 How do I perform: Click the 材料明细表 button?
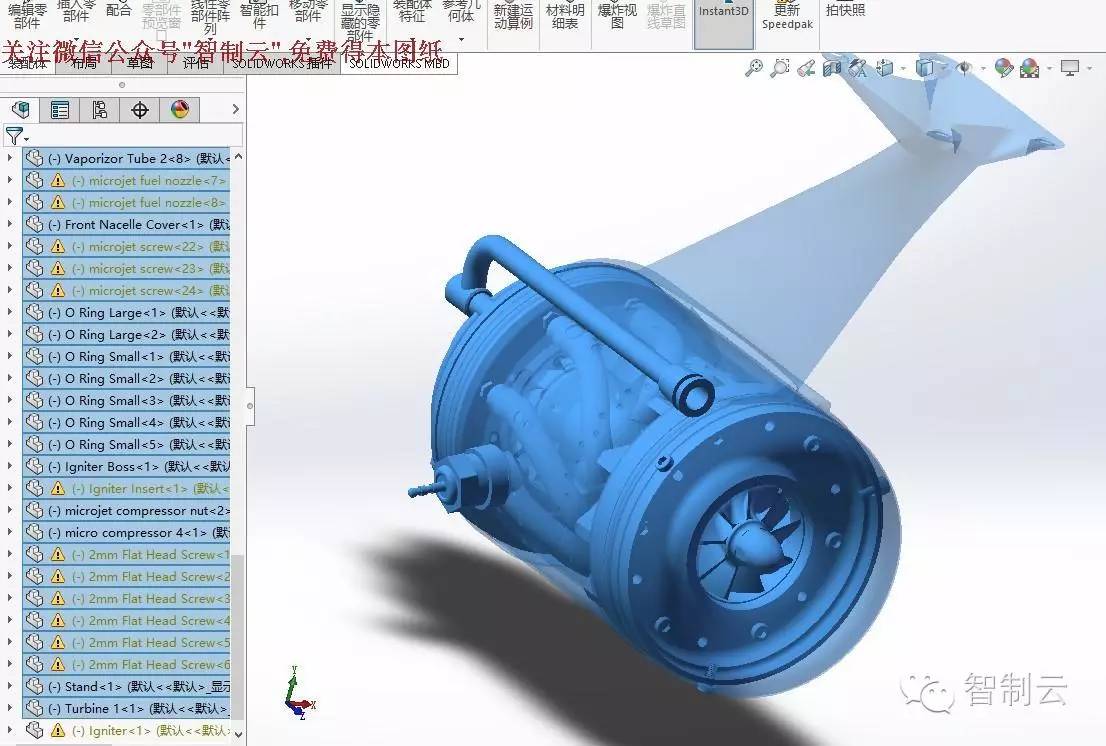click(x=565, y=15)
